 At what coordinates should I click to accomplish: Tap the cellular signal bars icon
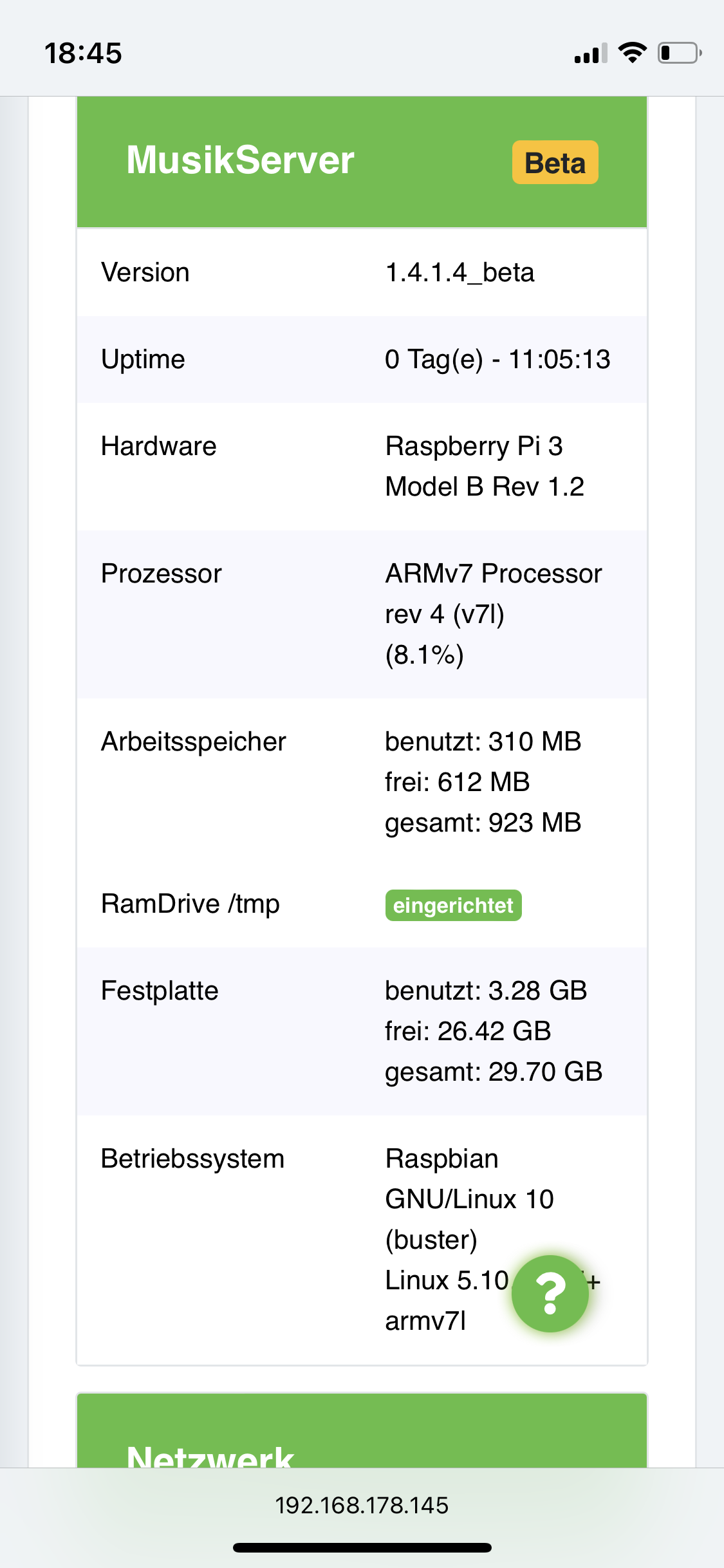point(591,54)
